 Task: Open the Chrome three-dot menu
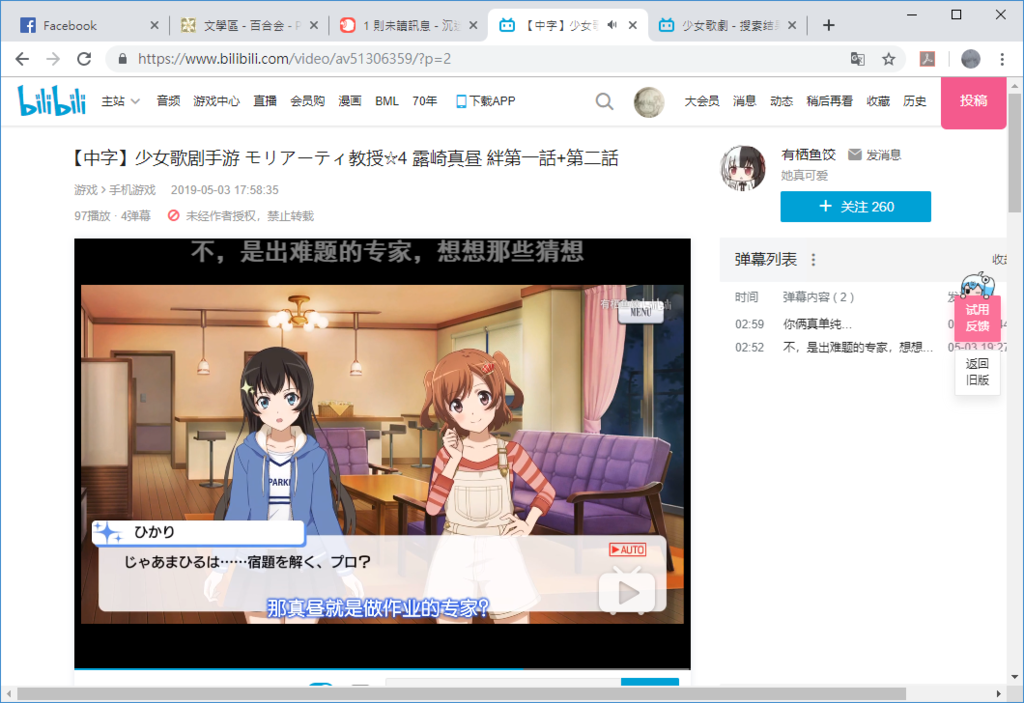tap(1002, 59)
